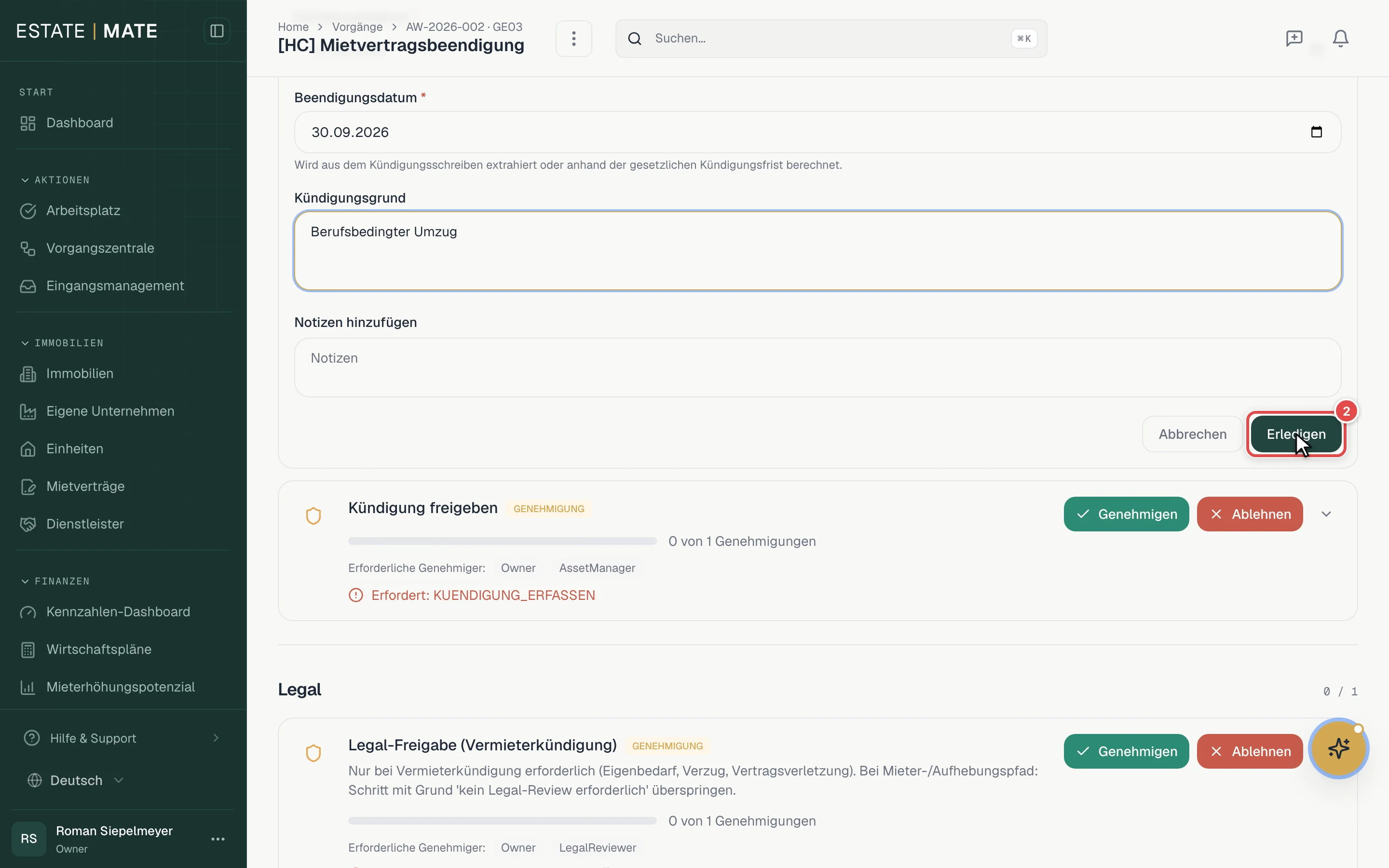Image resolution: width=1389 pixels, height=868 pixels.
Task: Open the feedback chat icon
Action: coord(1294,39)
